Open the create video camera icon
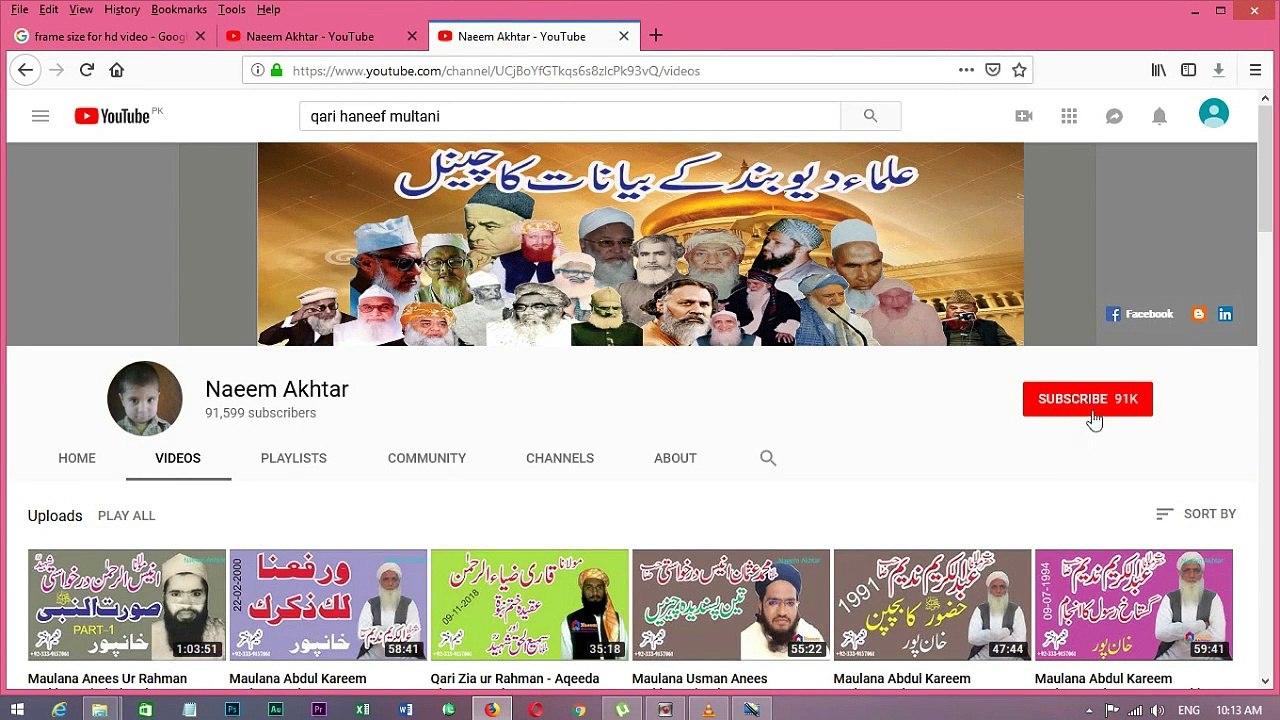Viewport: 1280px width, 720px height. point(1024,116)
